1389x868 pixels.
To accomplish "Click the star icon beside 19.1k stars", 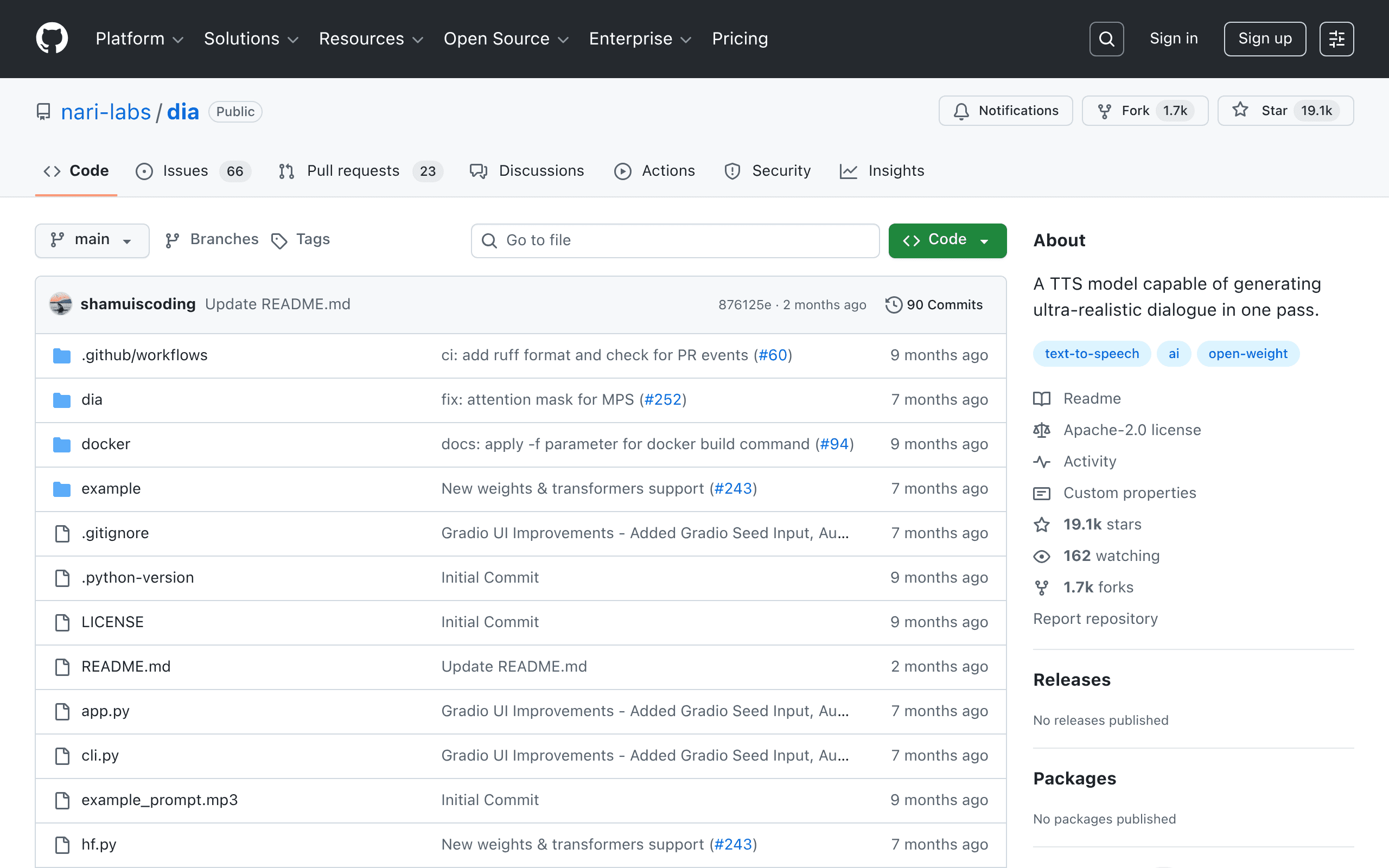I will point(1042,525).
